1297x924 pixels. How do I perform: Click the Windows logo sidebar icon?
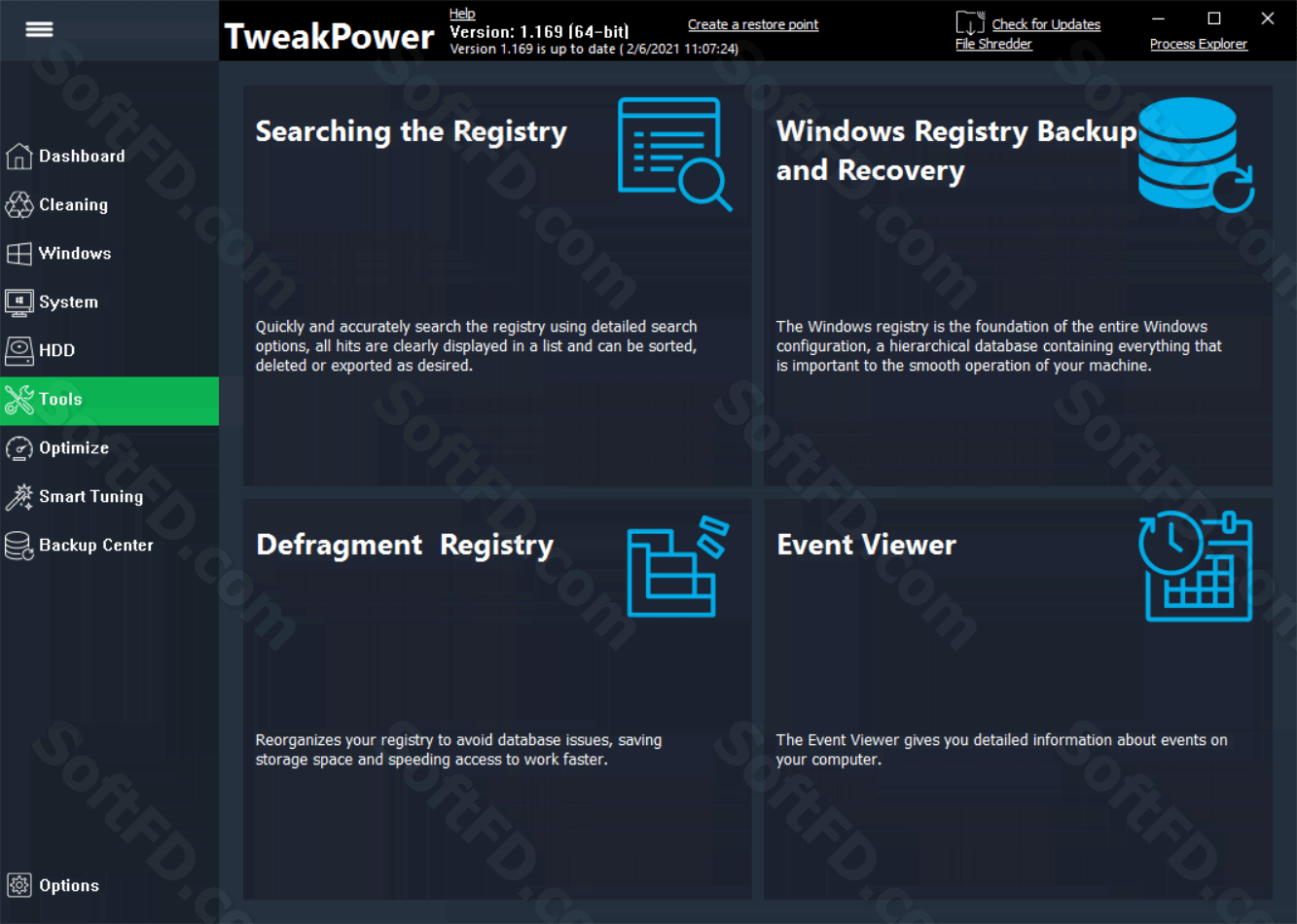click(19, 253)
